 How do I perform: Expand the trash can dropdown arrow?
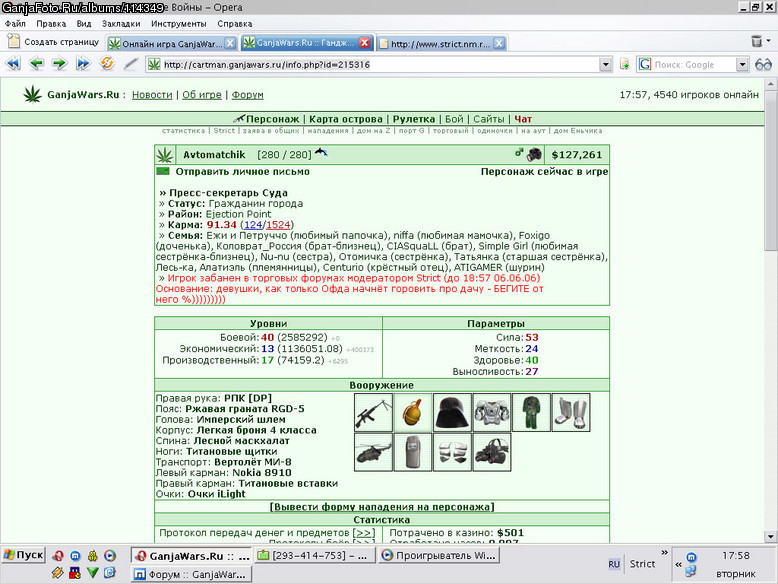pos(768,41)
